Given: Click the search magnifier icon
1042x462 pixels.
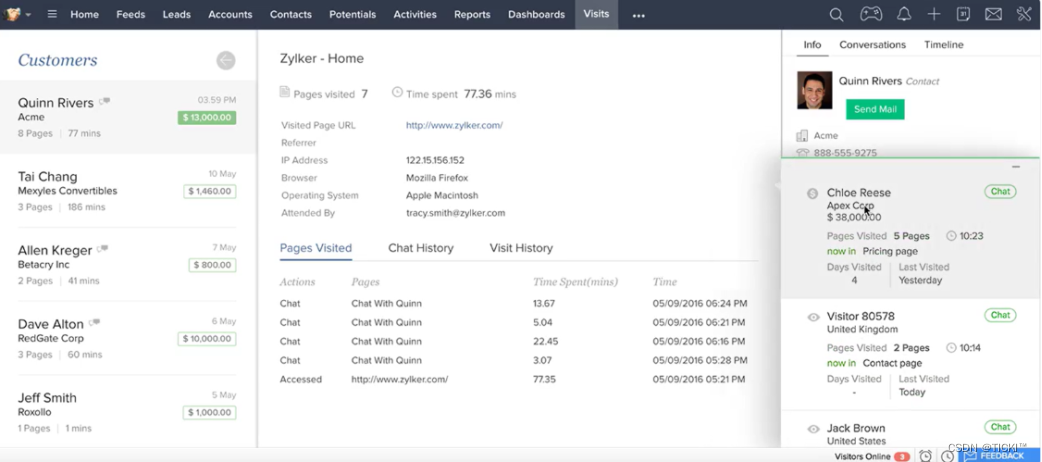Looking at the screenshot, I should (x=837, y=14).
